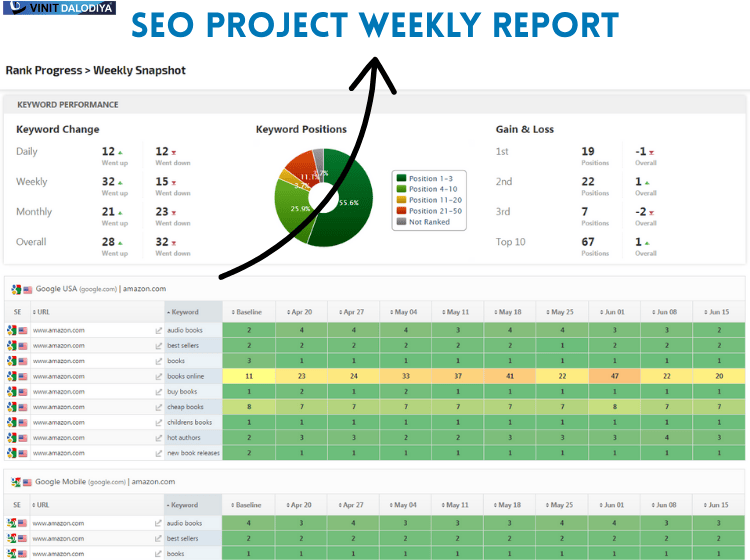
Task: Sort Google Mobile table by Jun 08 column
Action: [666, 505]
